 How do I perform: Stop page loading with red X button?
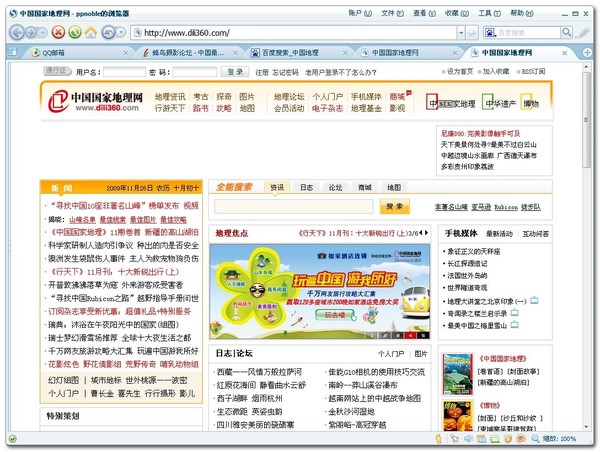58,33
